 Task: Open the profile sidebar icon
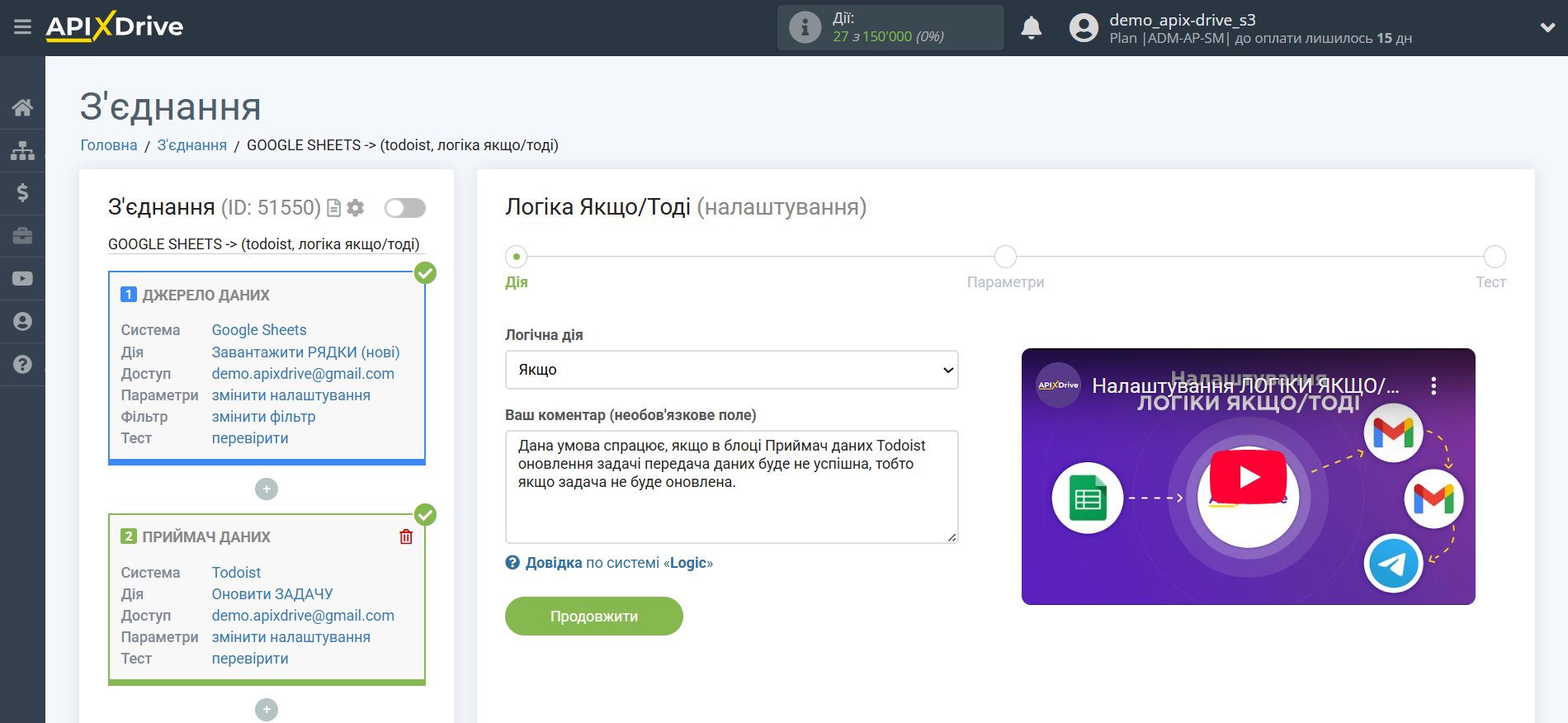click(x=22, y=322)
